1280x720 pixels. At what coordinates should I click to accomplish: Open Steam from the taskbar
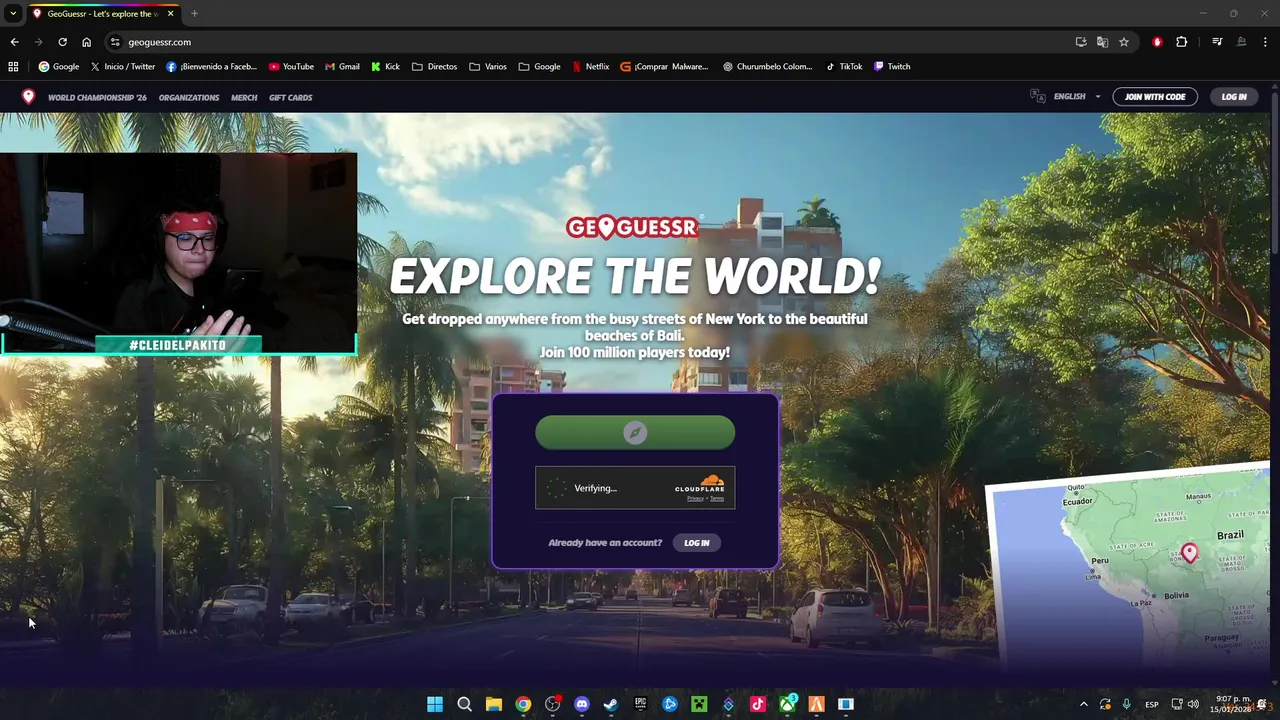pos(611,704)
